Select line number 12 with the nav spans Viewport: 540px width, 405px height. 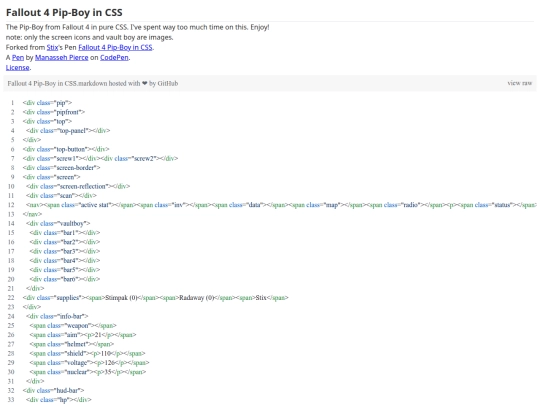pos(11,205)
